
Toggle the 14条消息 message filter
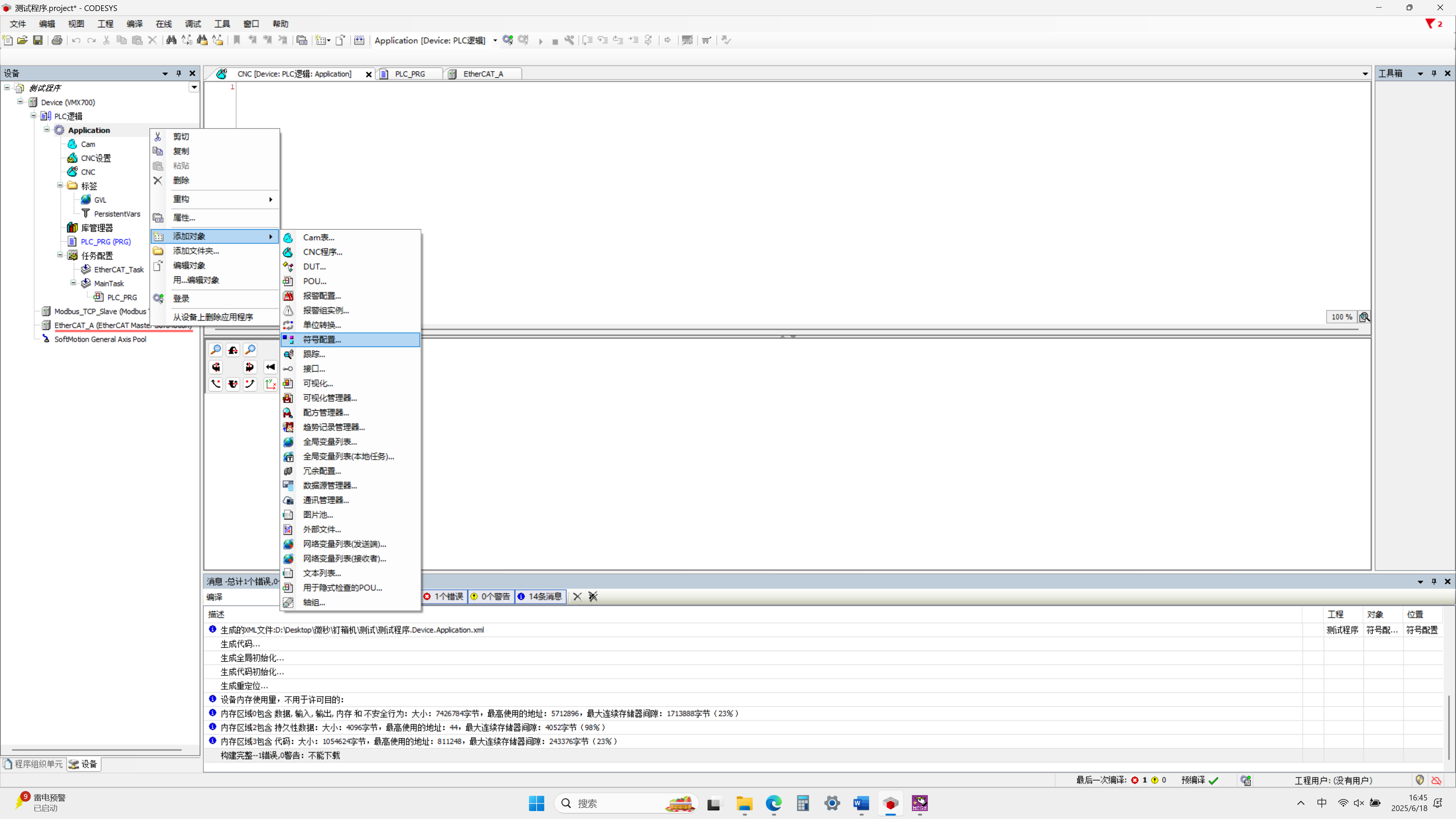540,596
